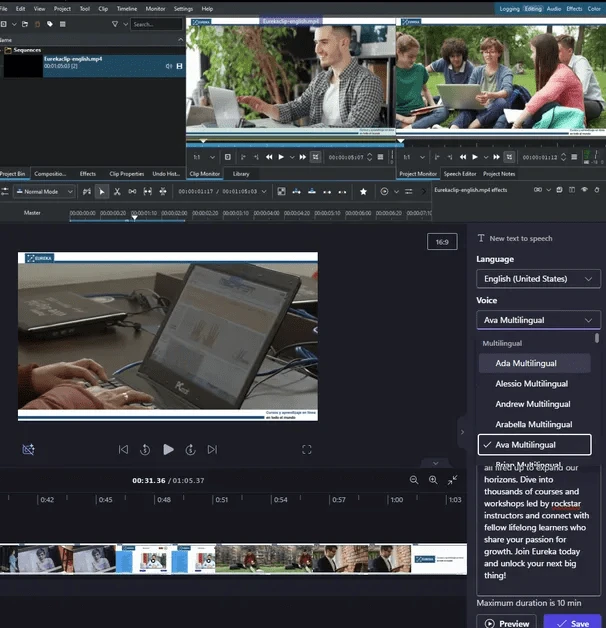Image resolution: width=606 pixels, height=628 pixels.
Task: Open the Timeline menu
Action: tap(127, 8)
